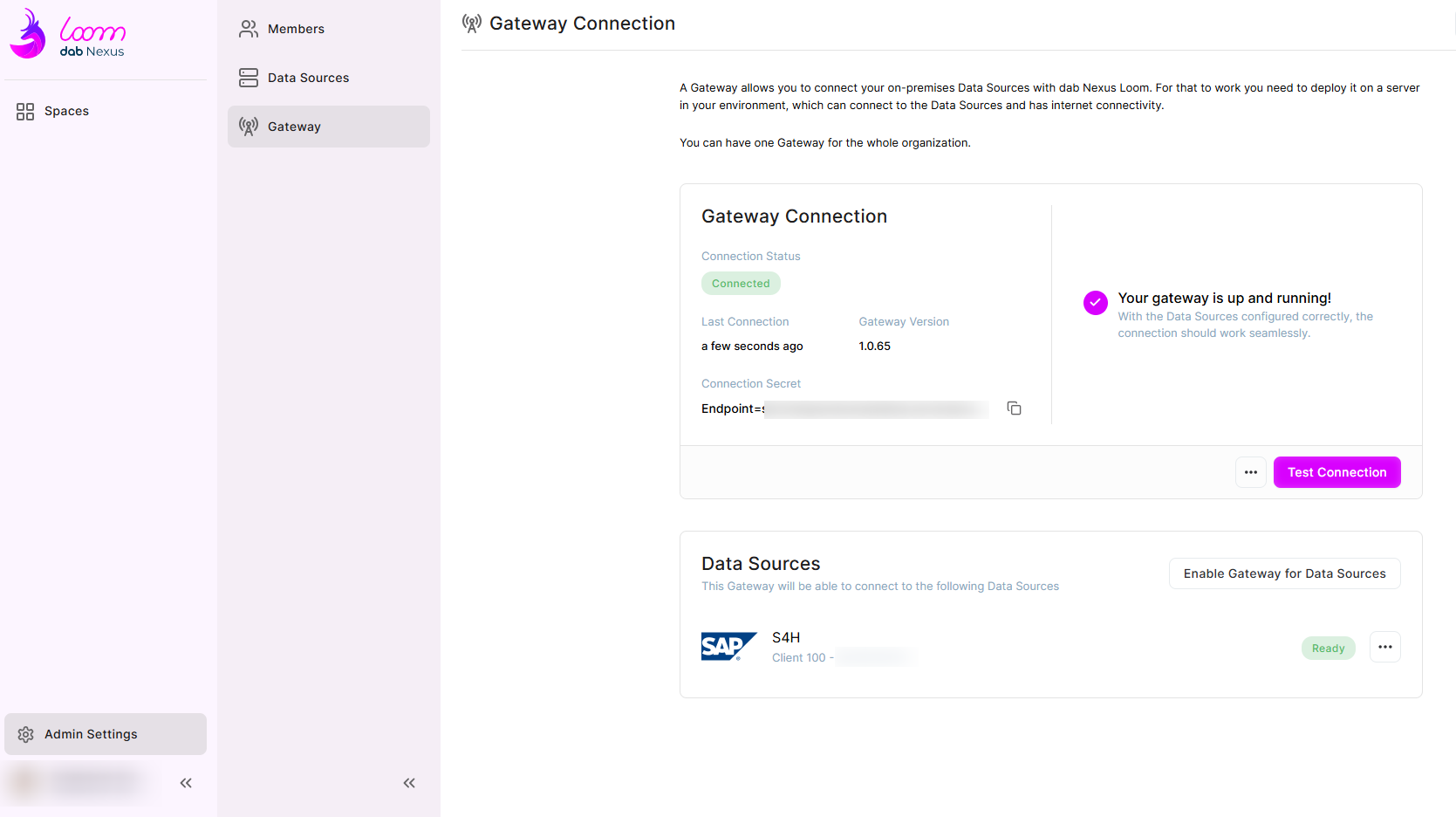Screen dimensions: 1456x817
Task: Open the S4H data source options menu
Action: point(1384,647)
